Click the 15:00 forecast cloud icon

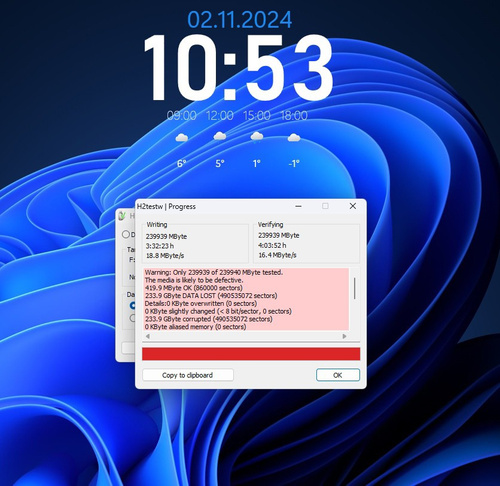(x=257, y=137)
